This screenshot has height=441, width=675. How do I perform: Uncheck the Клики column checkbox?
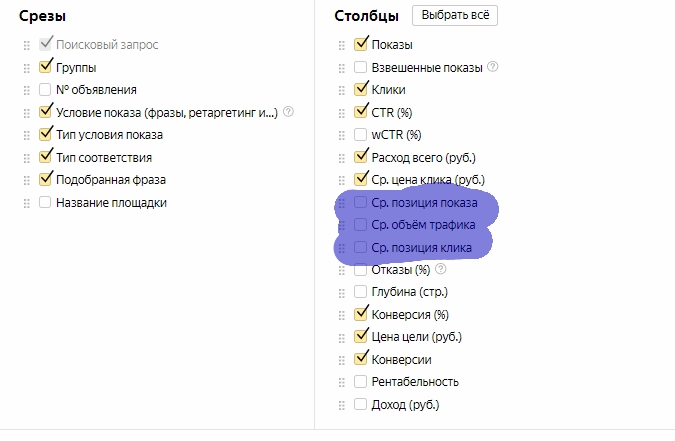(x=360, y=89)
